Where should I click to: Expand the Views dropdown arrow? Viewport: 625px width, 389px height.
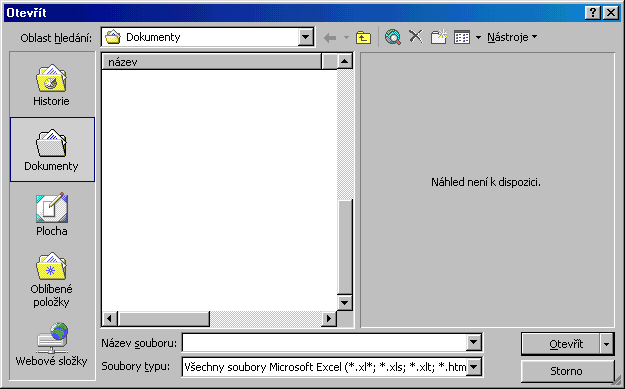tap(478, 37)
